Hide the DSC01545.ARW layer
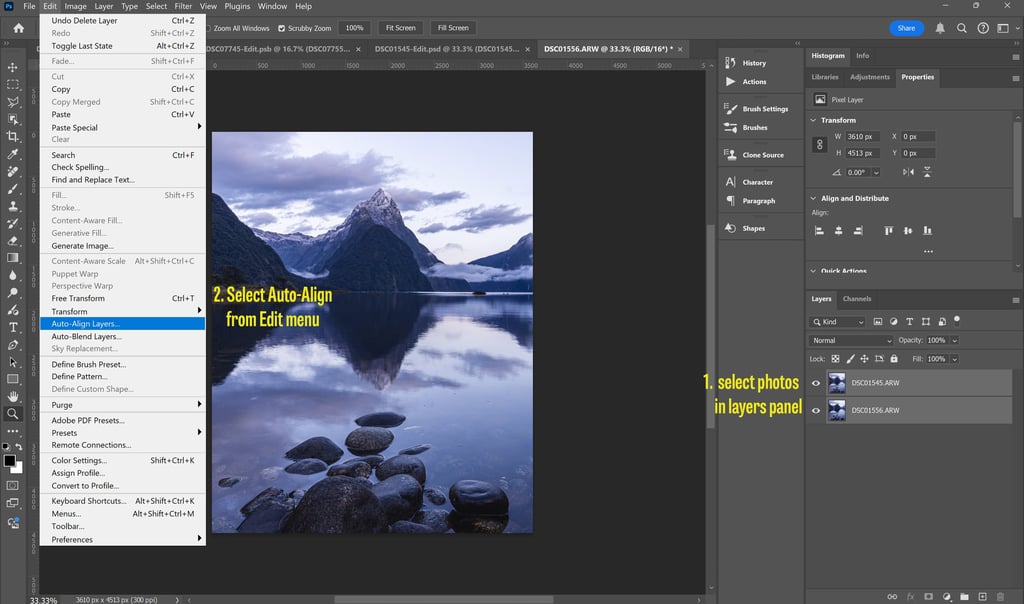The width and height of the screenshot is (1024, 604). (816, 383)
